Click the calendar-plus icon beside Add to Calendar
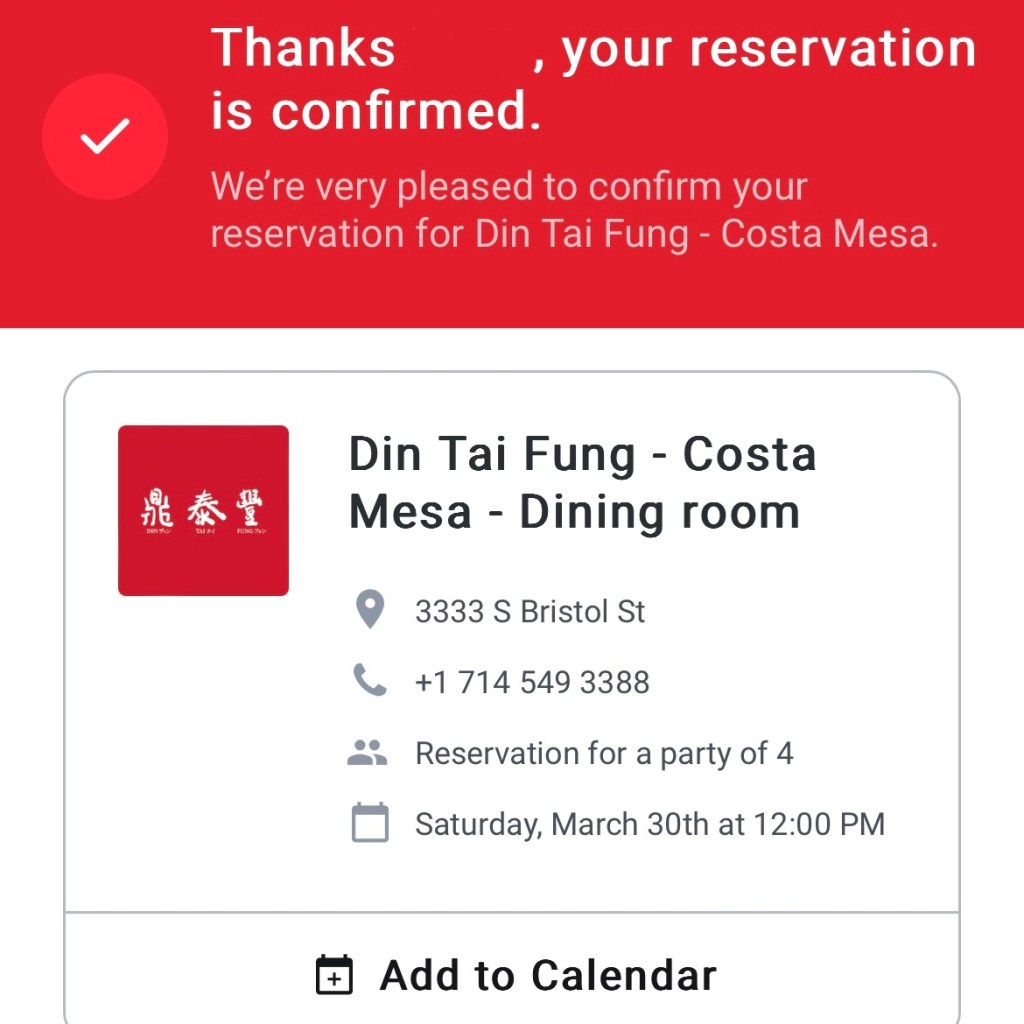 334,975
